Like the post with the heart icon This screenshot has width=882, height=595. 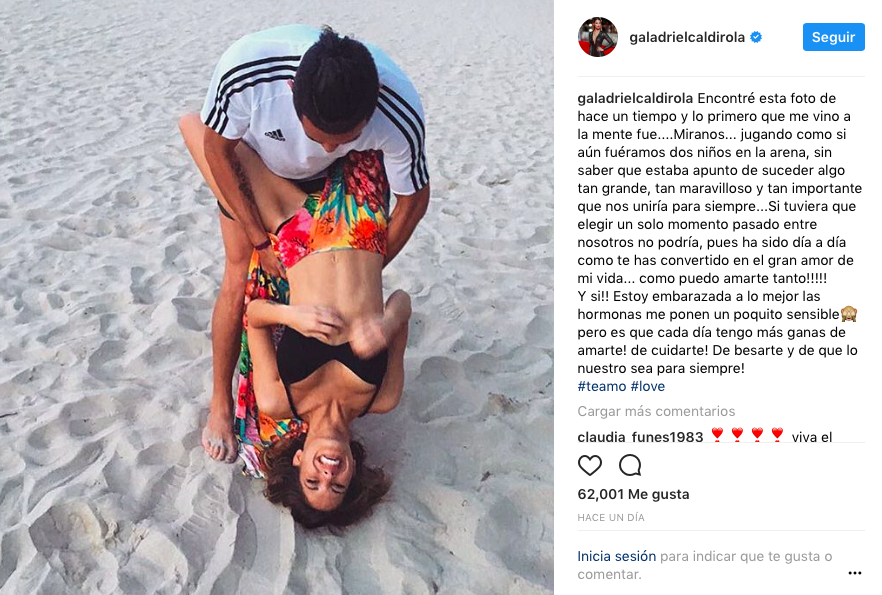pyautogui.click(x=590, y=466)
